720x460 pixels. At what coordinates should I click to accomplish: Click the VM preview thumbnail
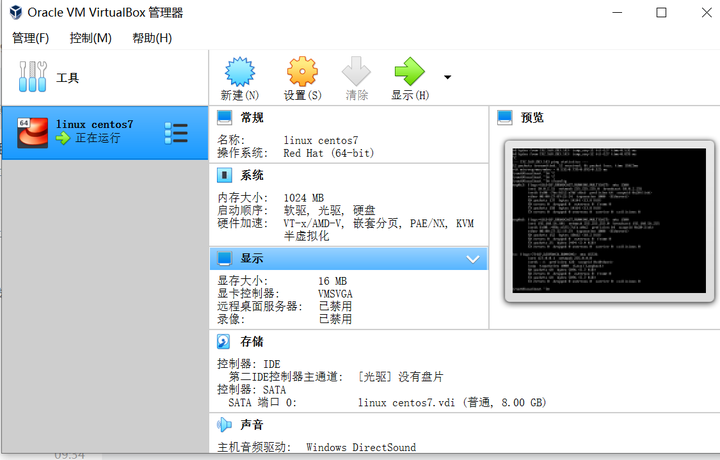tap(609, 221)
